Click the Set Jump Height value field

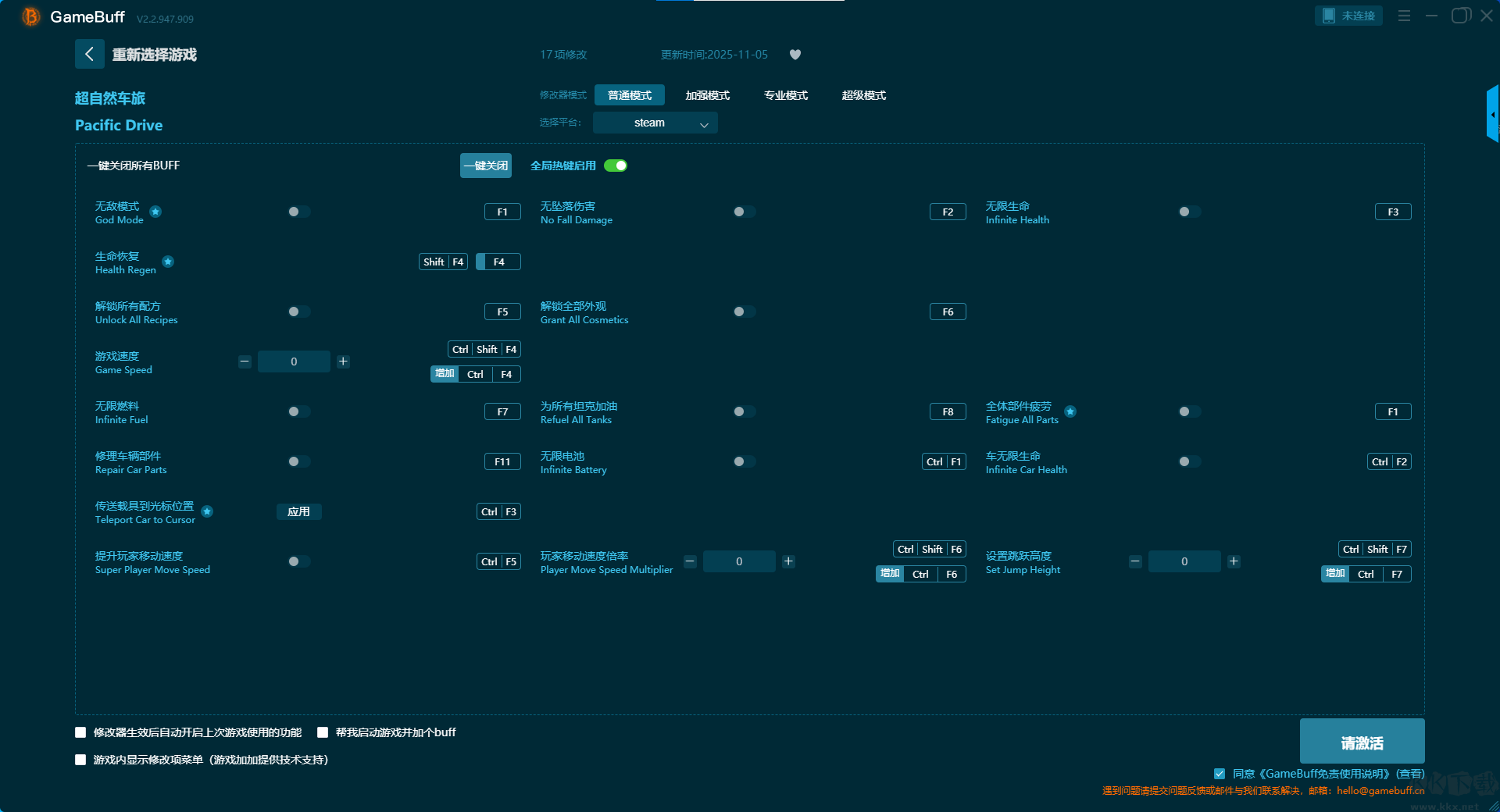pyautogui.click(x=1184, y=561)
